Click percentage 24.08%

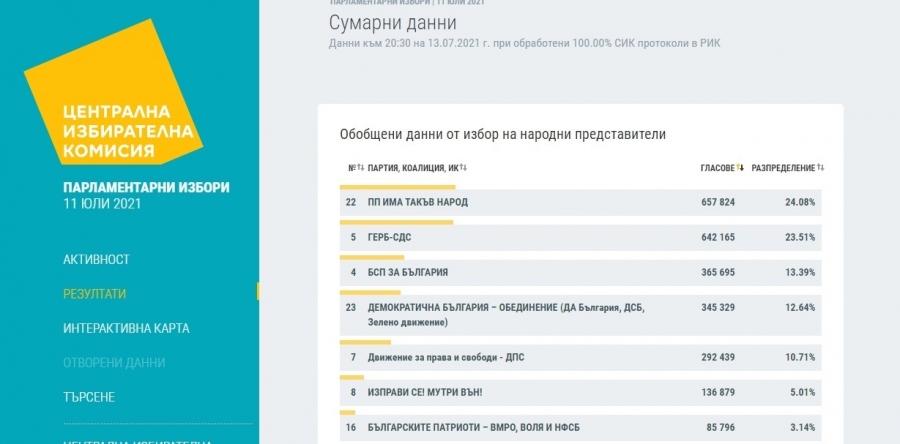point(800,202)
